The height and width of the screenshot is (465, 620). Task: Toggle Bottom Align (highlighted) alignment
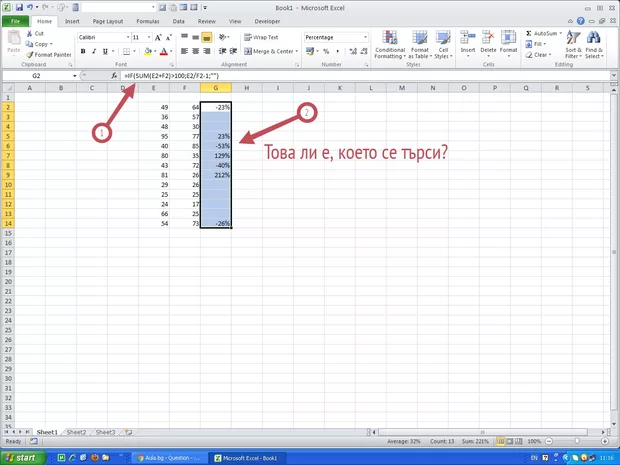pos(206,38)
